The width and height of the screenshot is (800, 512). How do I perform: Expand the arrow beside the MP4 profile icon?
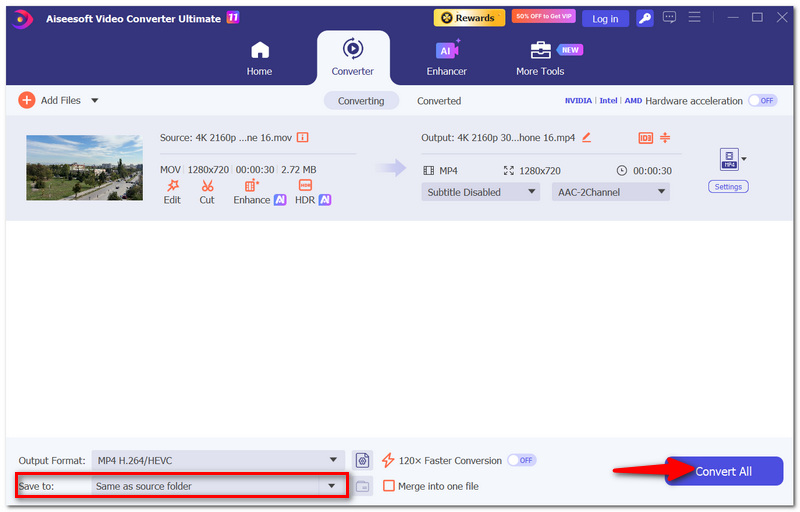pyautogui.click(x=744, y=159)
